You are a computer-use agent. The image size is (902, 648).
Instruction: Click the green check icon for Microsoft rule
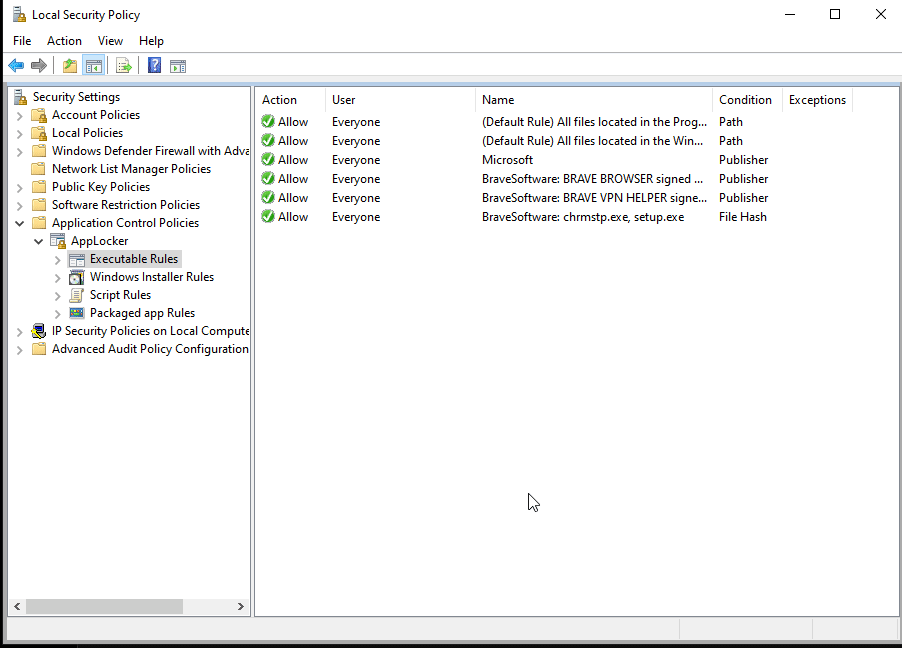pyautogui.click(x=267, y=159)
